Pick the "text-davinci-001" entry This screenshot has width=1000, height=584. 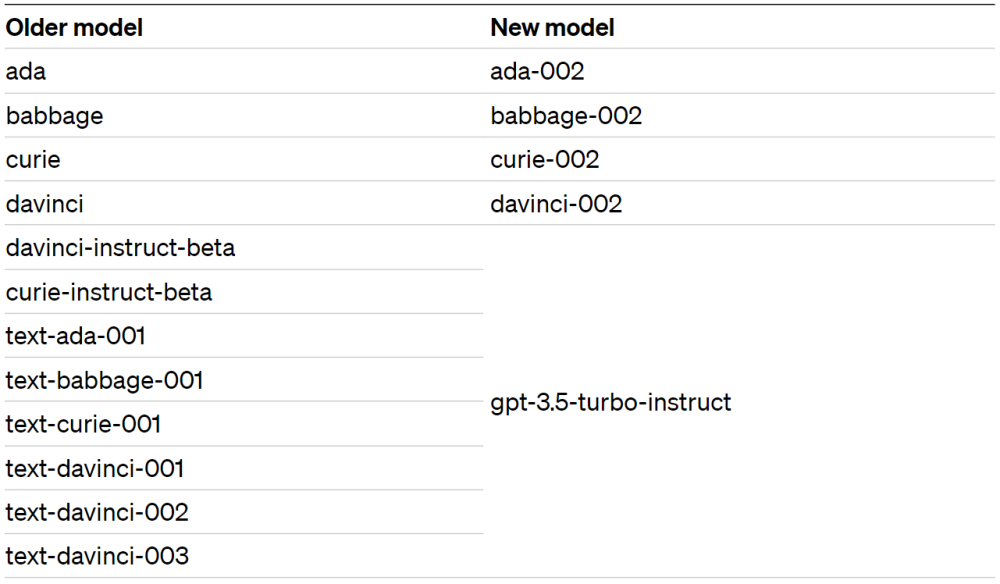[94, 468]
